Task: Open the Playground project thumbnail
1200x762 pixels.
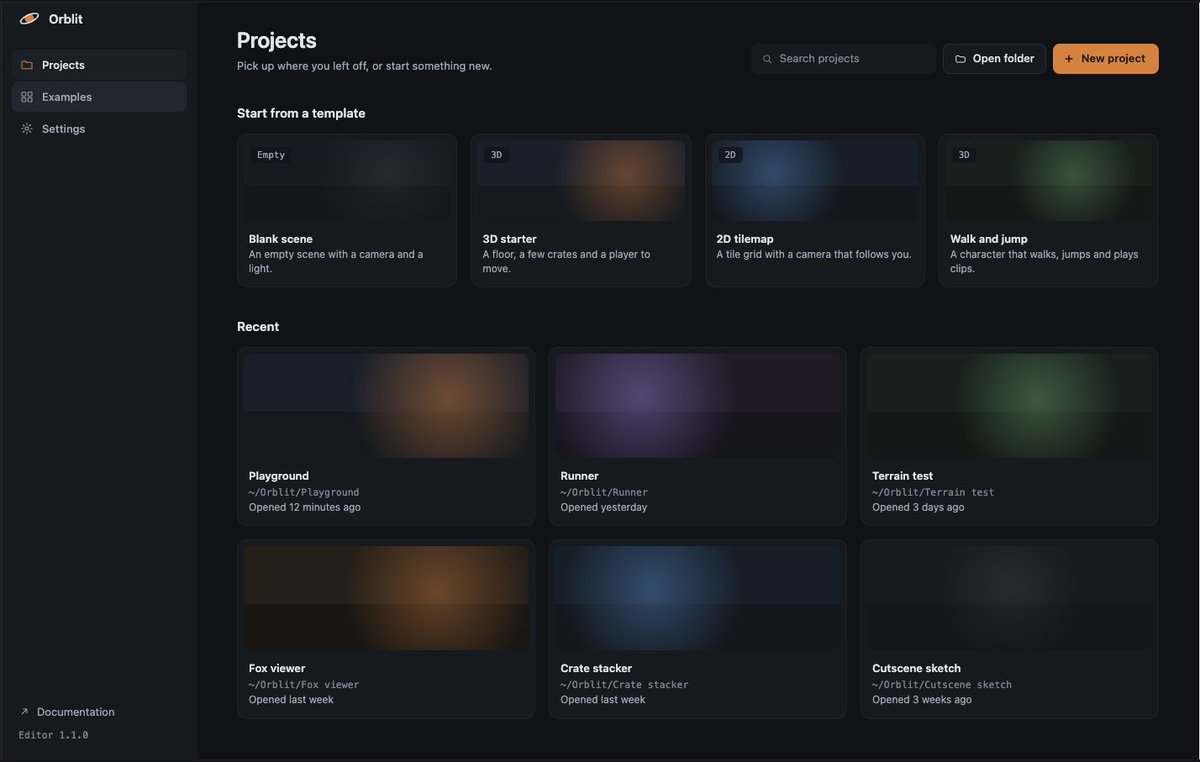Action: pos(386,406)
